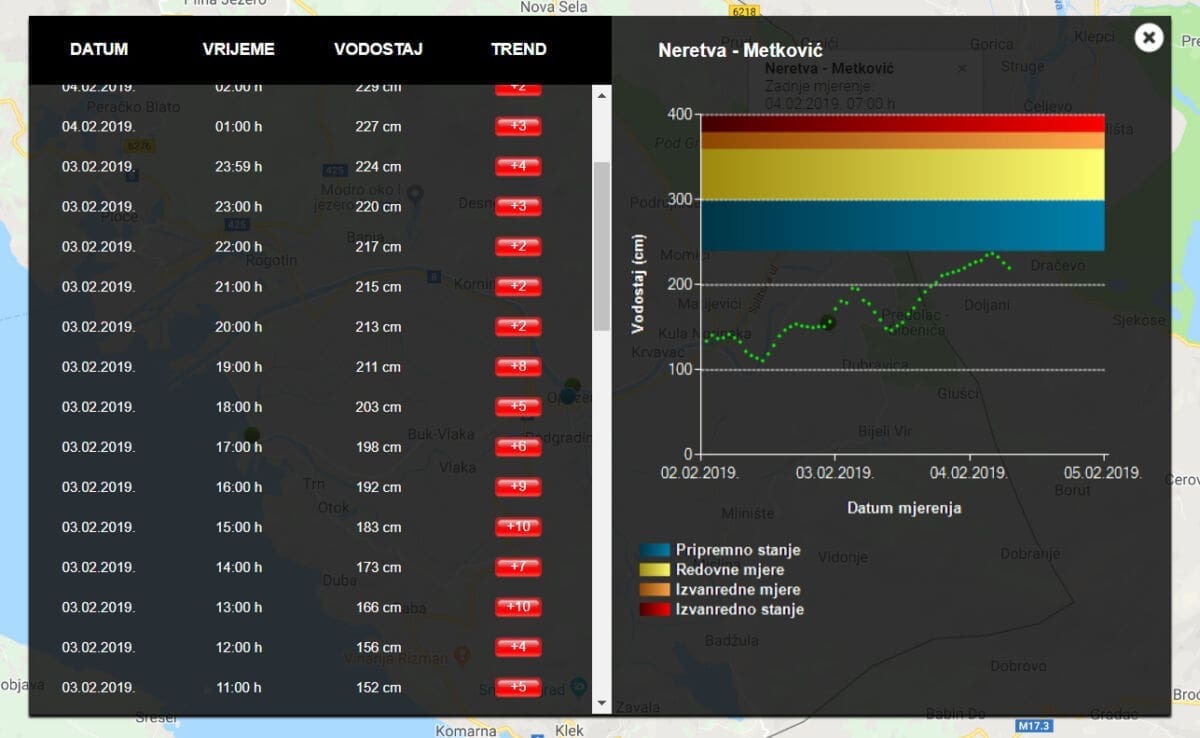Click the DATUM column header
This screenshot has height=738, width=1200.
[x=99, y=49]
